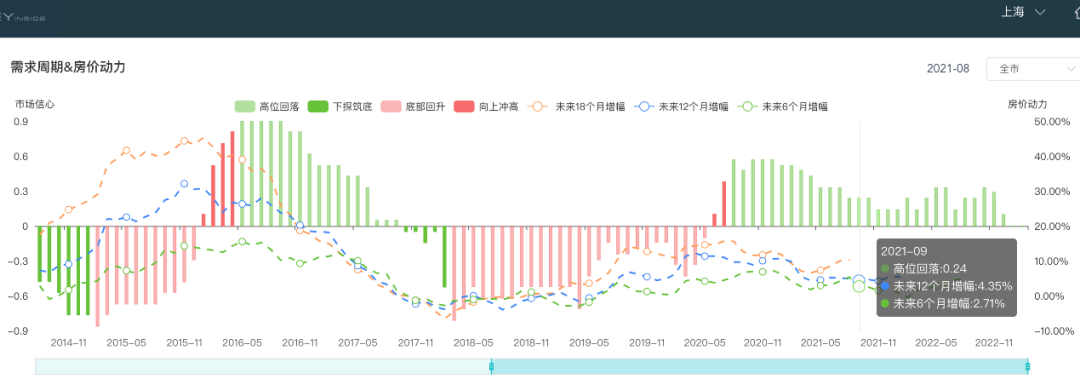Click the 2021-11 x-axis label
Viewport: 1080px width, 379px height.
878,342
